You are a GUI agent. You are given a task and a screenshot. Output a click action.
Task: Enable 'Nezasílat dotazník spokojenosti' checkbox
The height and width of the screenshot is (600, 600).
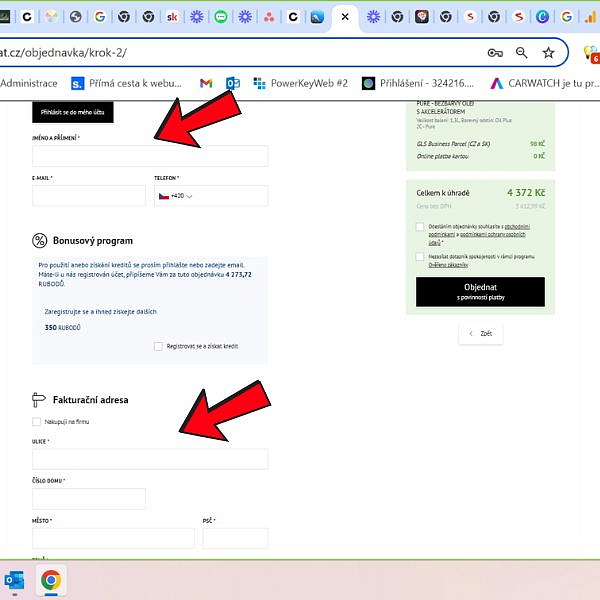click(419, 256)
